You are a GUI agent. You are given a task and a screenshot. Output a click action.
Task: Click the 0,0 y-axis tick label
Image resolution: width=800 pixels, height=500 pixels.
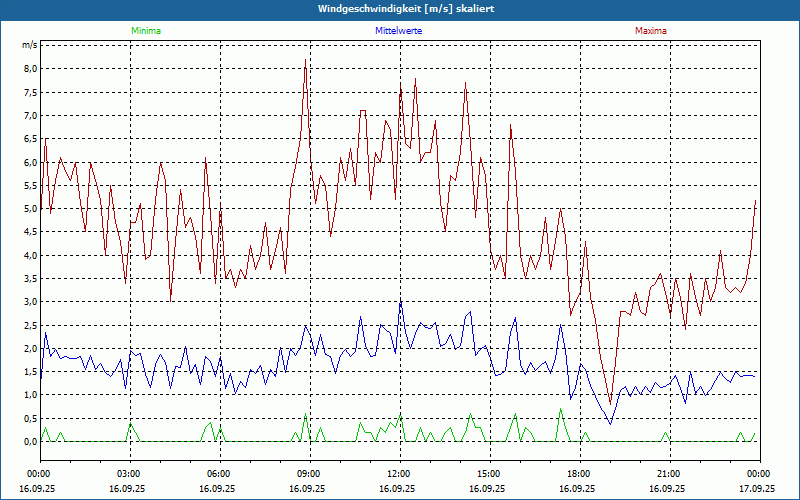click(31, 442)
